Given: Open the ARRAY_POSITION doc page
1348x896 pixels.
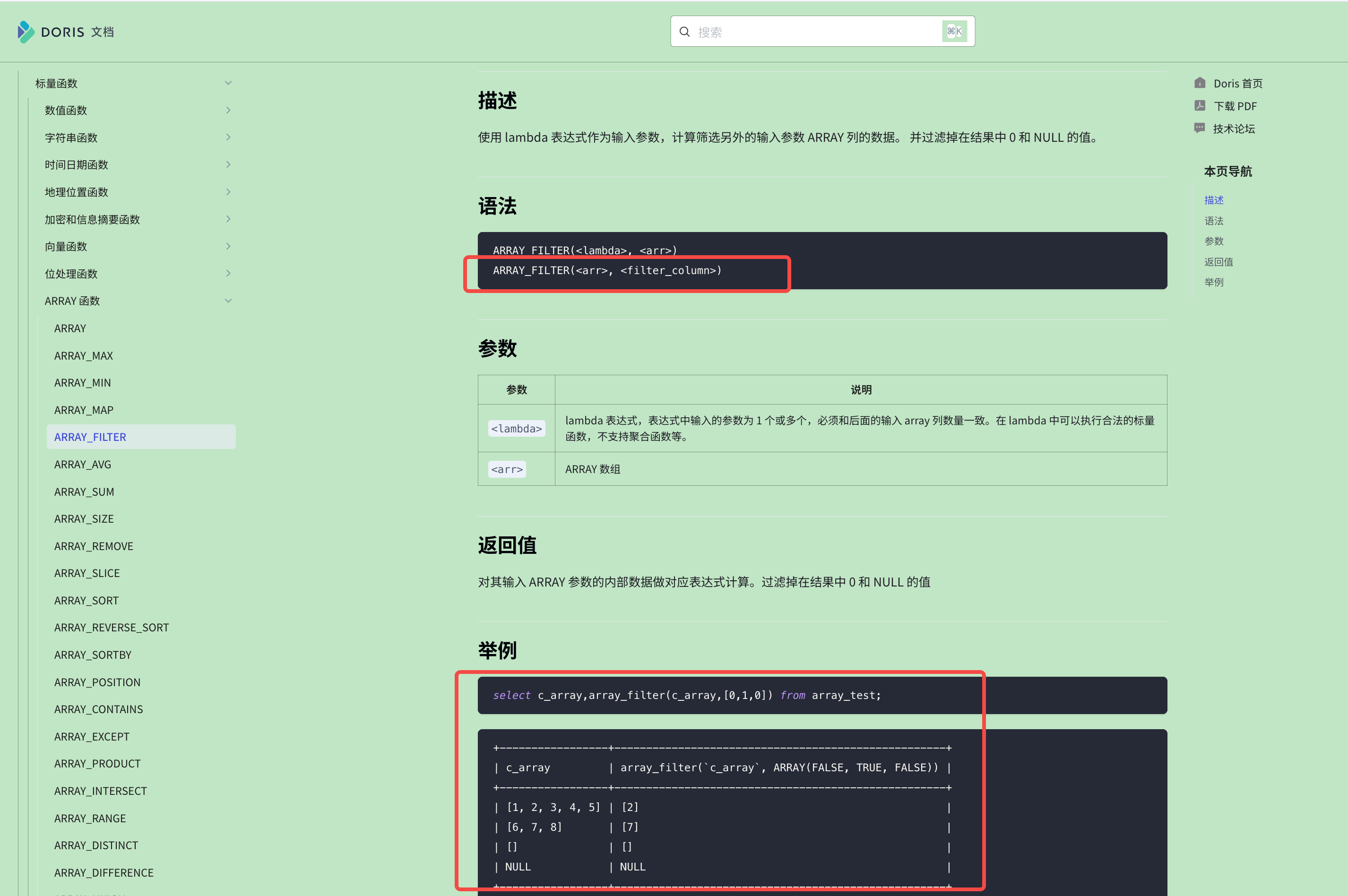Looking at the screenshot, I should pyautogui.click(x=97, y=682).
